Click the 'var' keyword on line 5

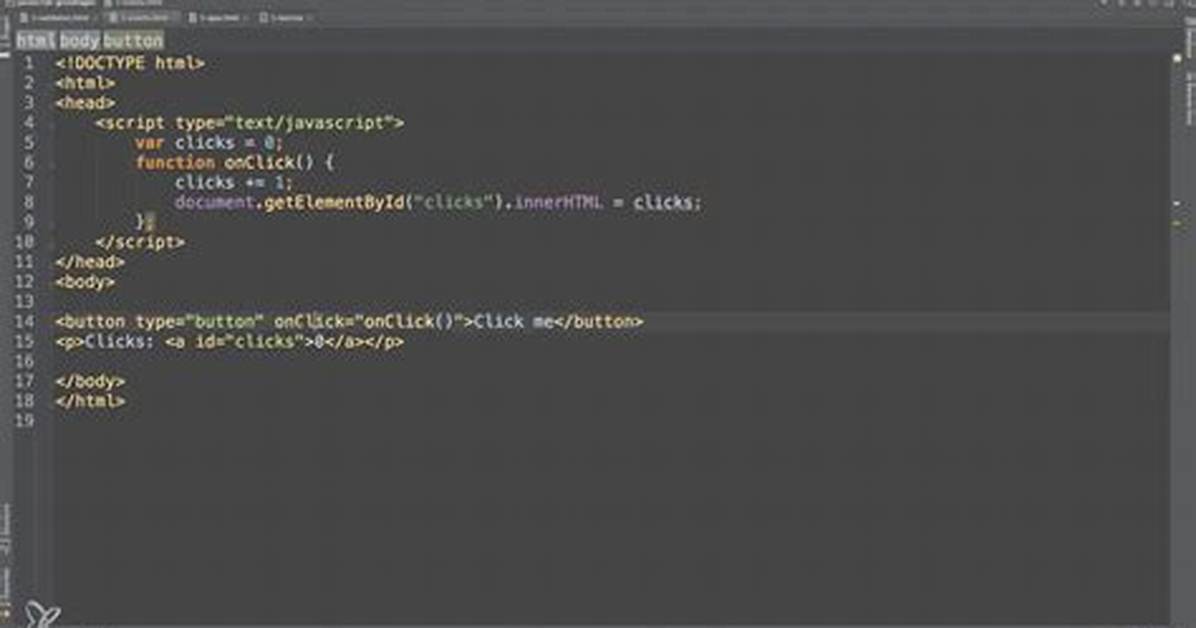pyautogui.click(x=150, y=142)
